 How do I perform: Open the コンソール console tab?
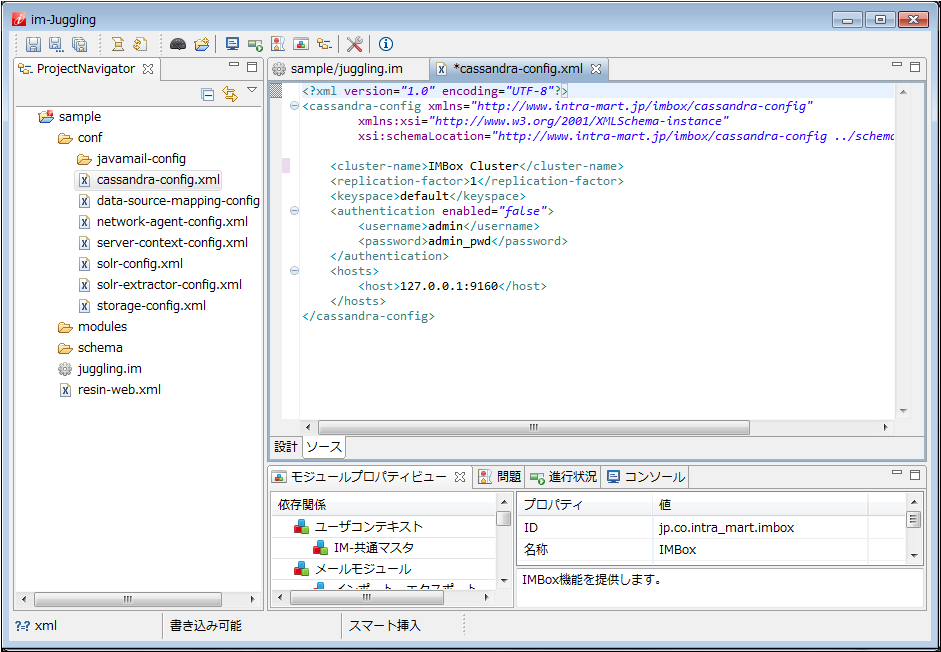pos(645,477)
